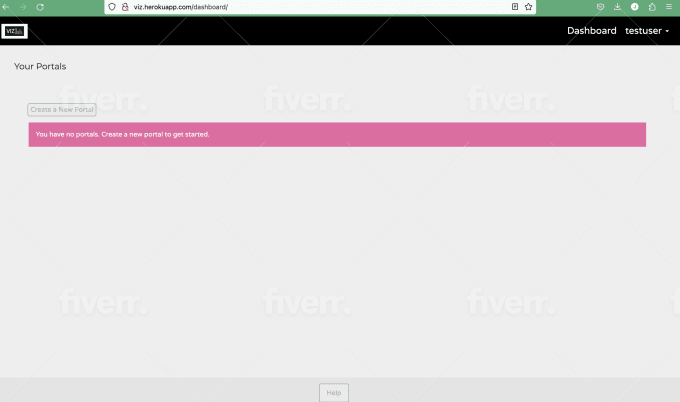Bookmark this page with the star
680x402 pixels.
(528, 6)
